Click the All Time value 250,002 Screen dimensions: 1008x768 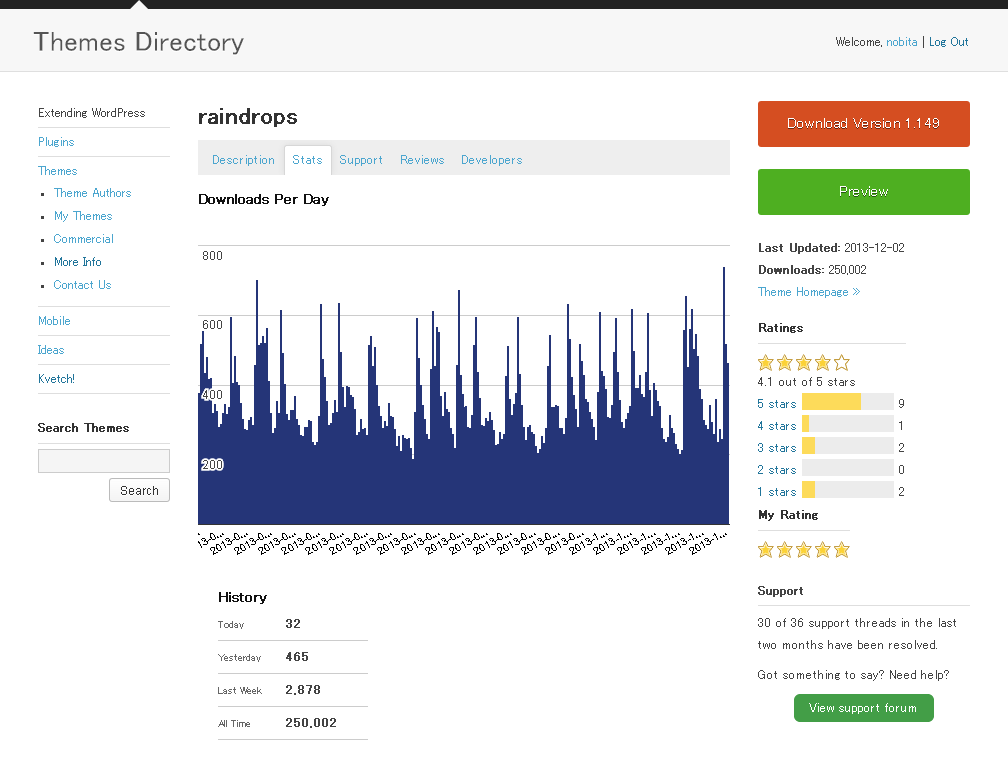coord(310,723)
